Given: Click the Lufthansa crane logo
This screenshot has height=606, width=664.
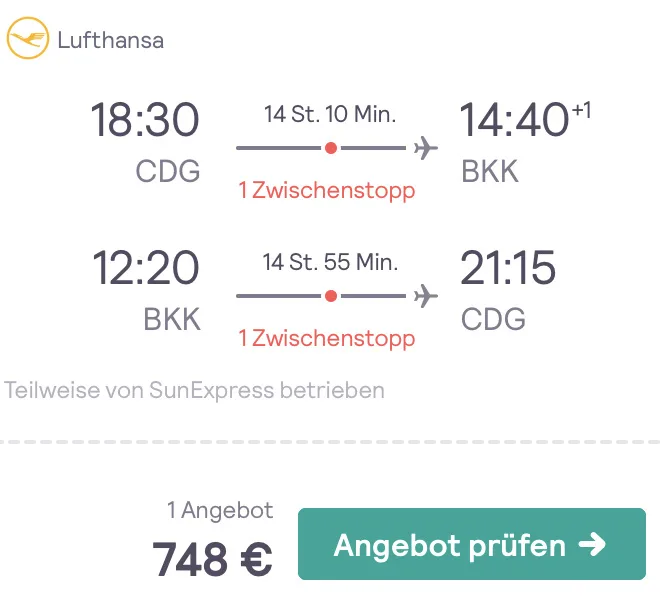Looking at the screenshot, I should point(28,38).
